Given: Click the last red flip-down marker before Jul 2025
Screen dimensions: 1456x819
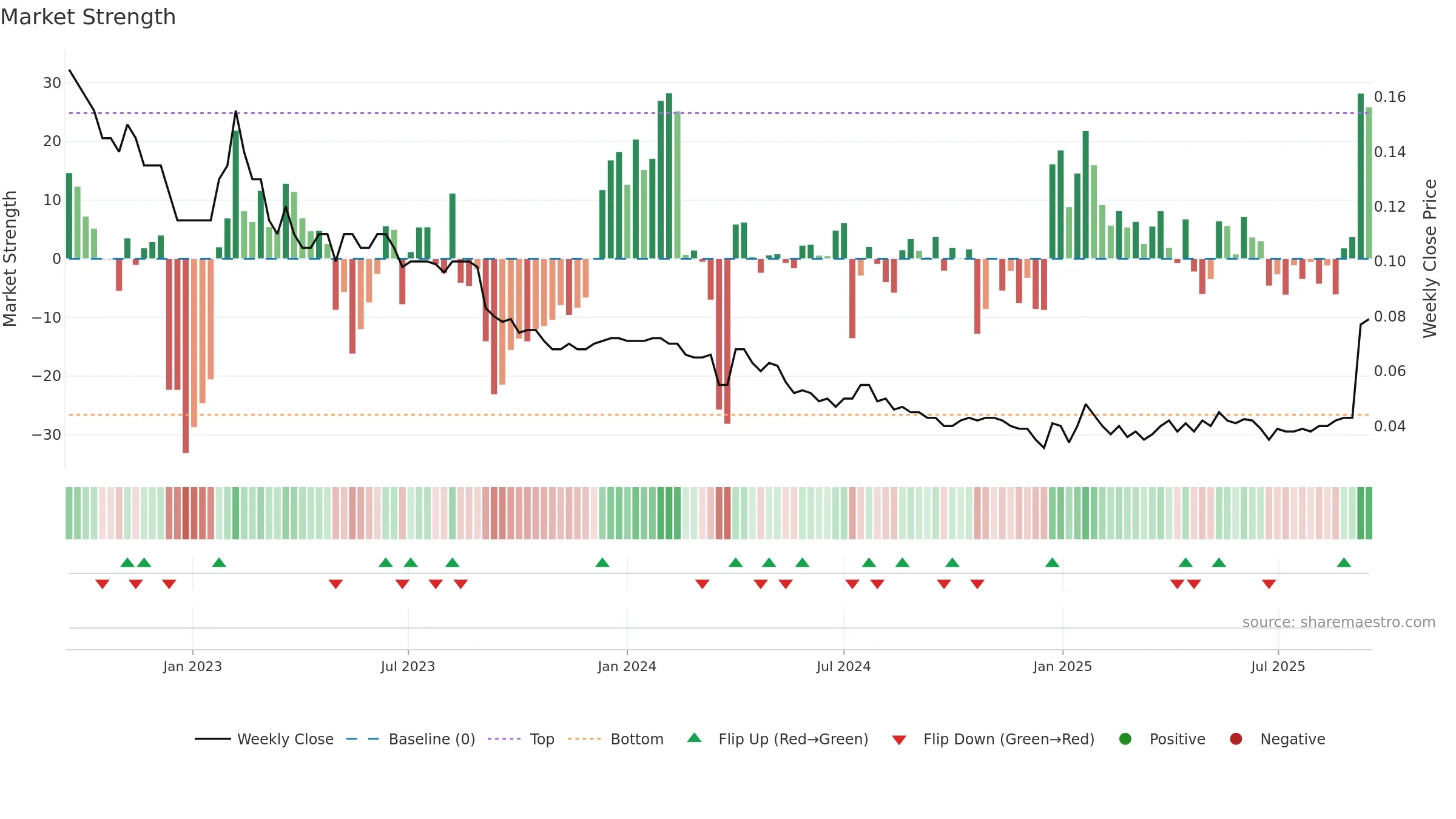Looking at the screenshot, I should 1269,584.
